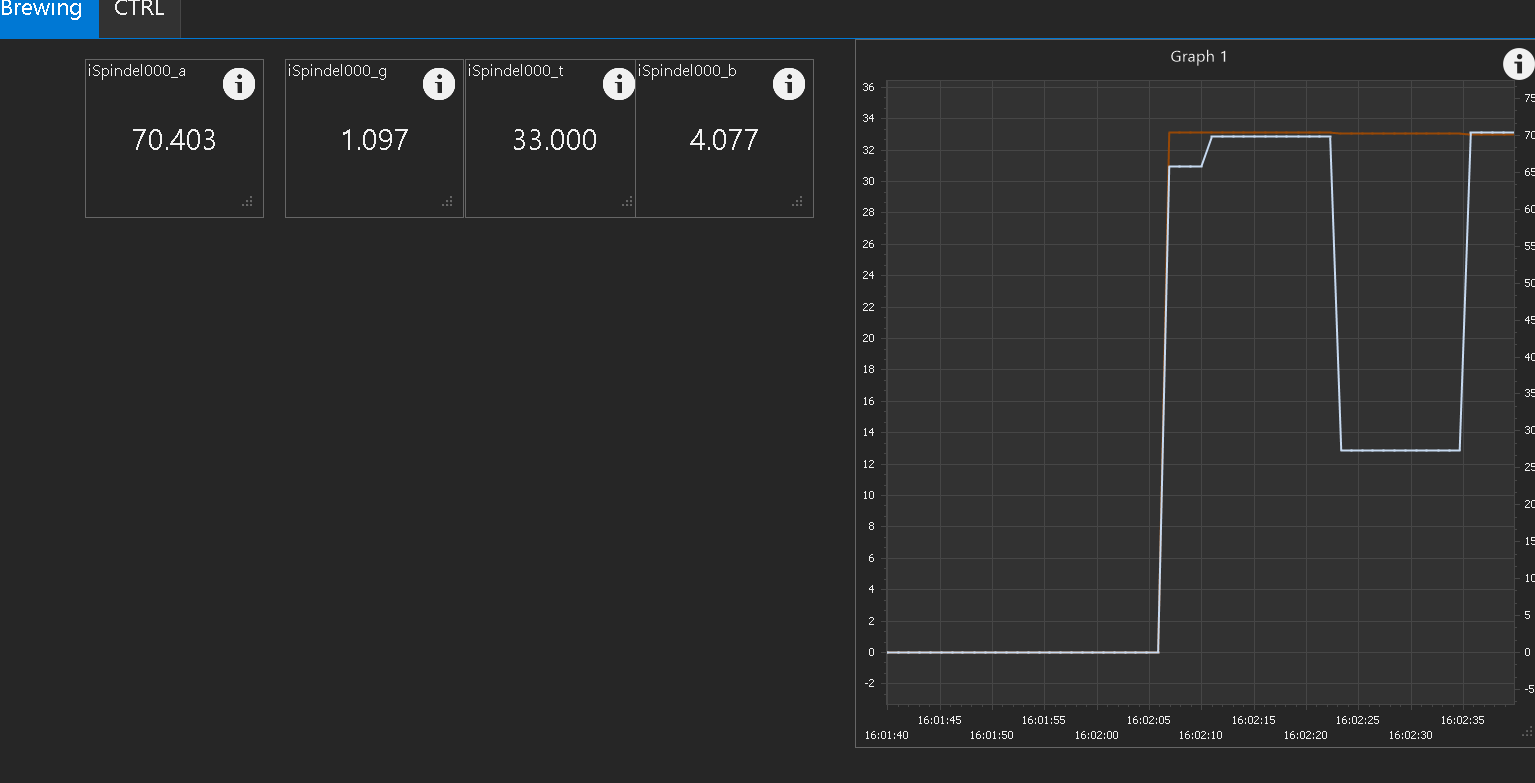This screenshot has width=1535, height=783.
Task: Open info icon on iSpindel000_t tile
Action: [x=619, y=84]
